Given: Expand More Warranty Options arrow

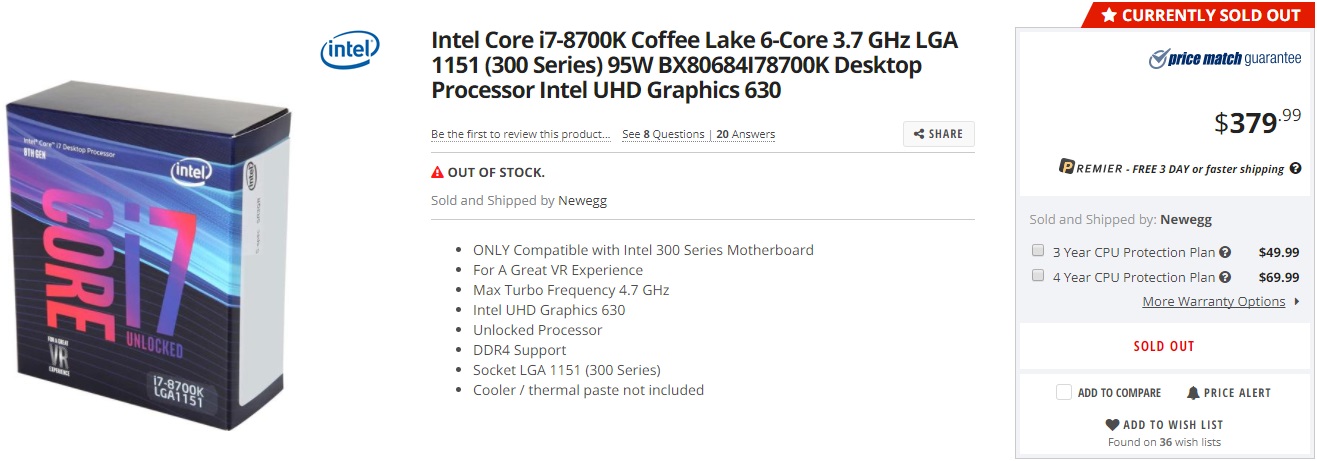Looking at the screenshot, I should pos(1297,301).
